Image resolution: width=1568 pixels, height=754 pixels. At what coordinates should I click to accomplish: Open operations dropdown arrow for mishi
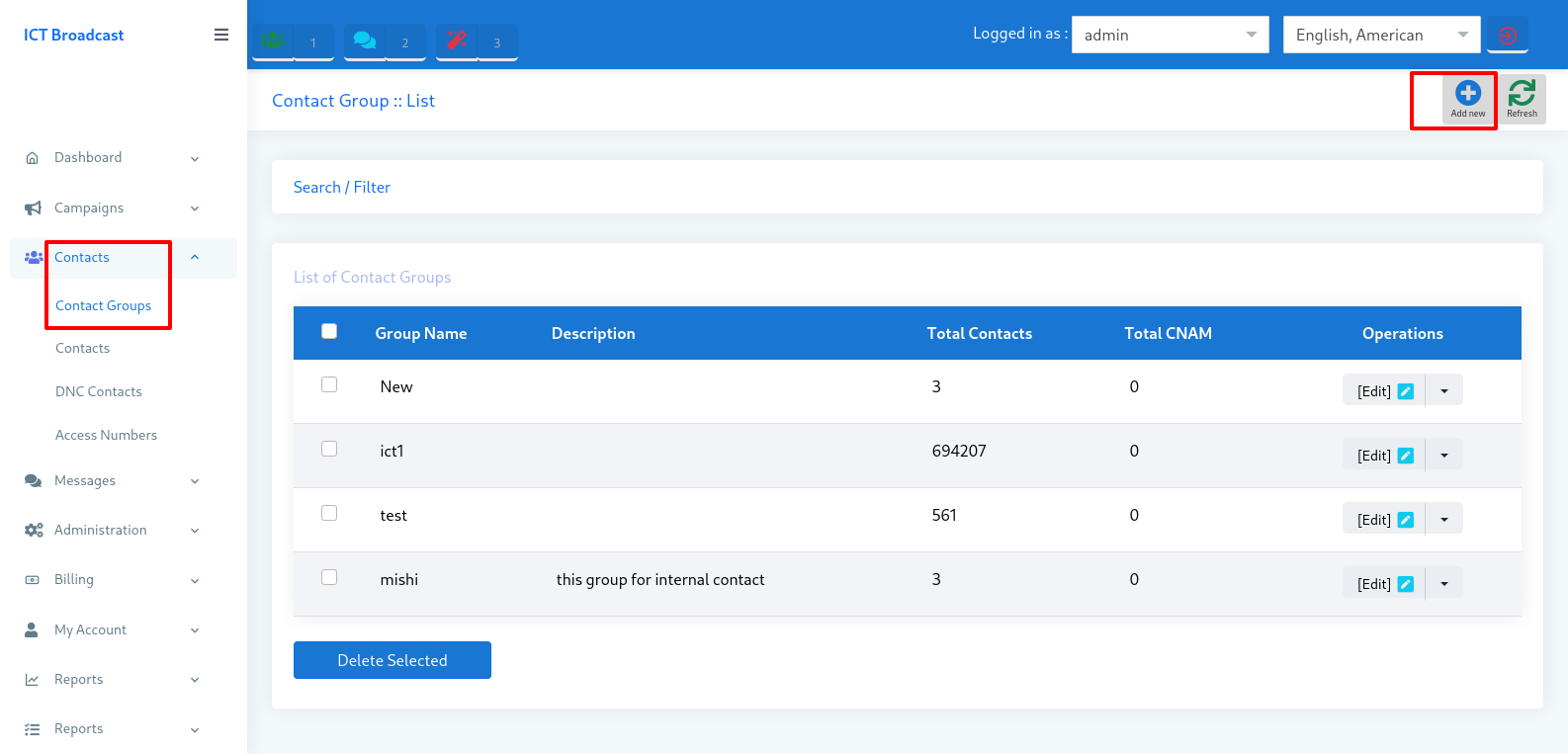coord(1444,583)
